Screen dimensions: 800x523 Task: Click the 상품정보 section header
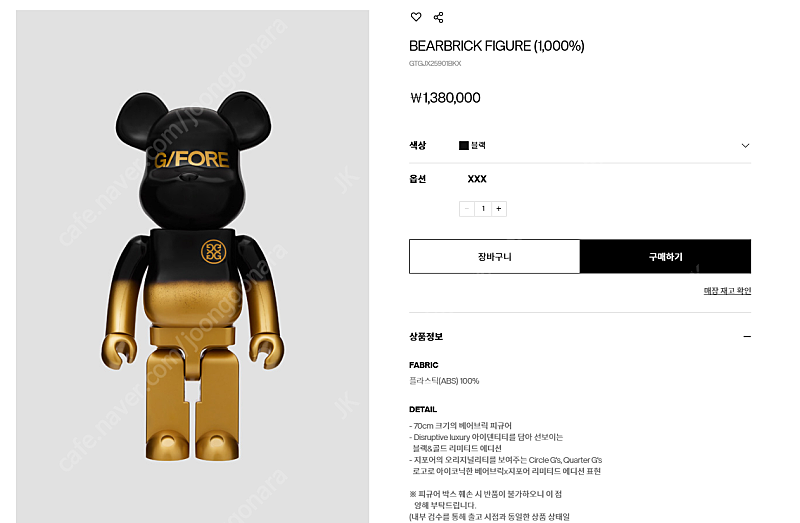(426, 337)
